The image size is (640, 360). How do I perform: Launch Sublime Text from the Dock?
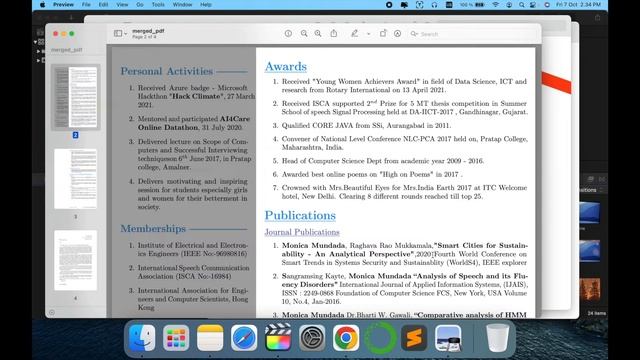coord(414,338)
